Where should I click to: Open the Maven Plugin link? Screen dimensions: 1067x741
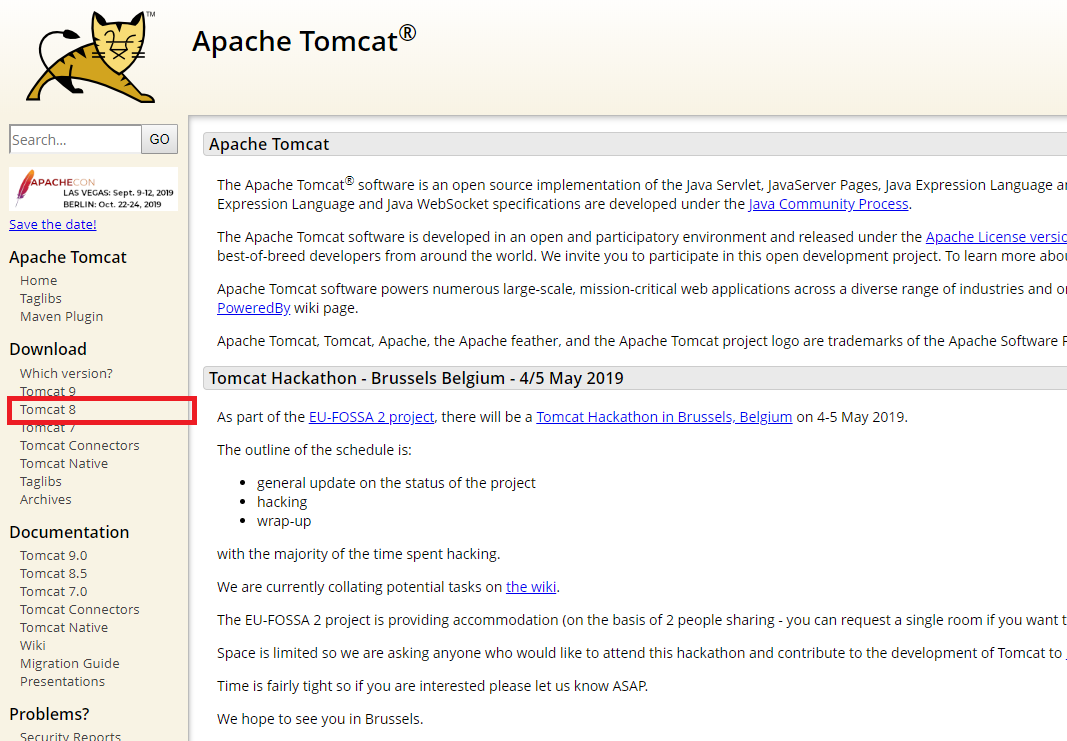[62, 316]
